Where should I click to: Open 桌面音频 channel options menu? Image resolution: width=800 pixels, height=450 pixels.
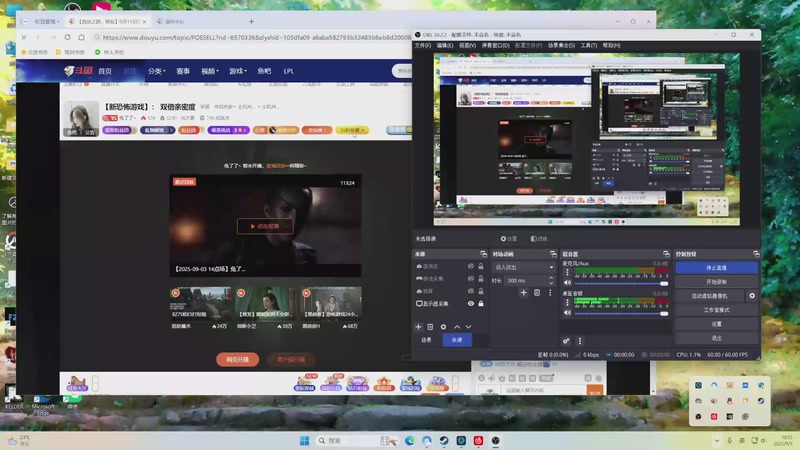point(567,303)
